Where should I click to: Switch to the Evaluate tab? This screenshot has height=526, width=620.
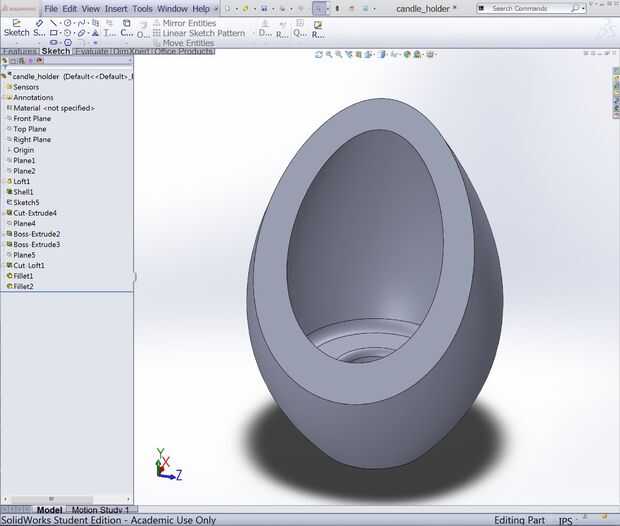(x=91, y=51)
